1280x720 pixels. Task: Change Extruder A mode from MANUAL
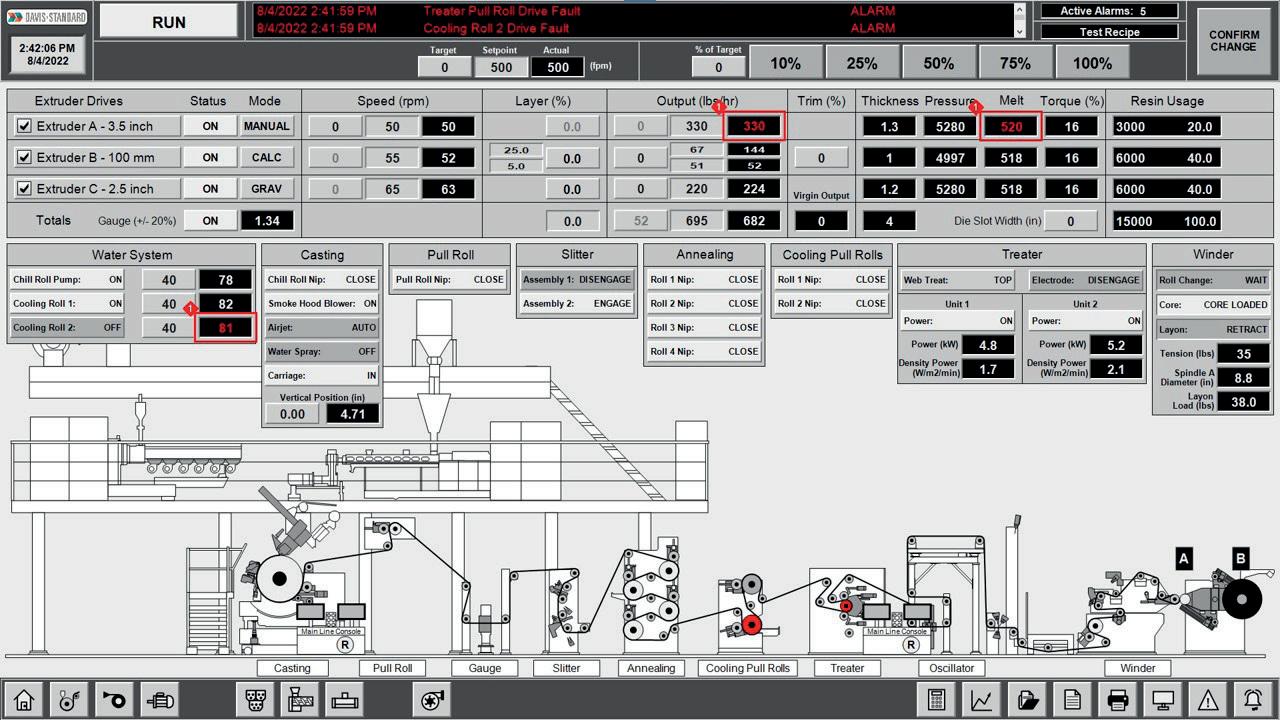pyautogui.click(x=267, y=126)
